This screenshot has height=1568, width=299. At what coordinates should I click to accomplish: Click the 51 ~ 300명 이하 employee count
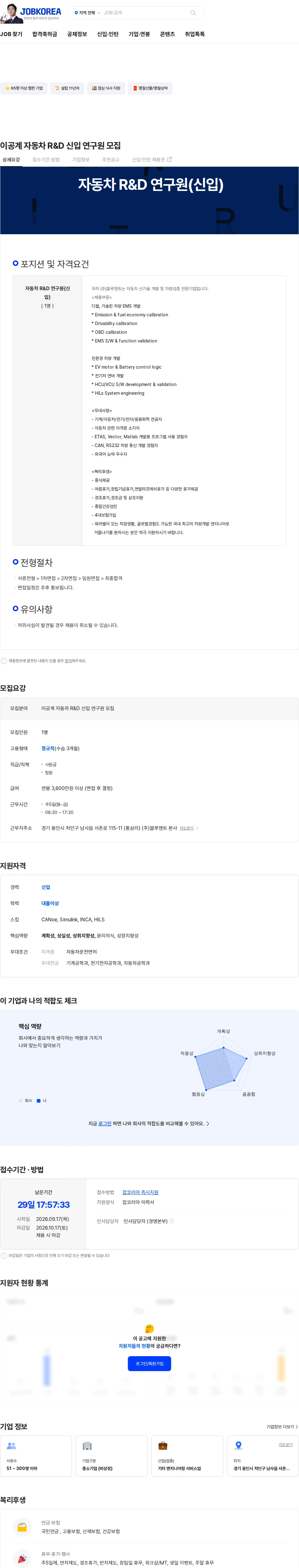22,1468
